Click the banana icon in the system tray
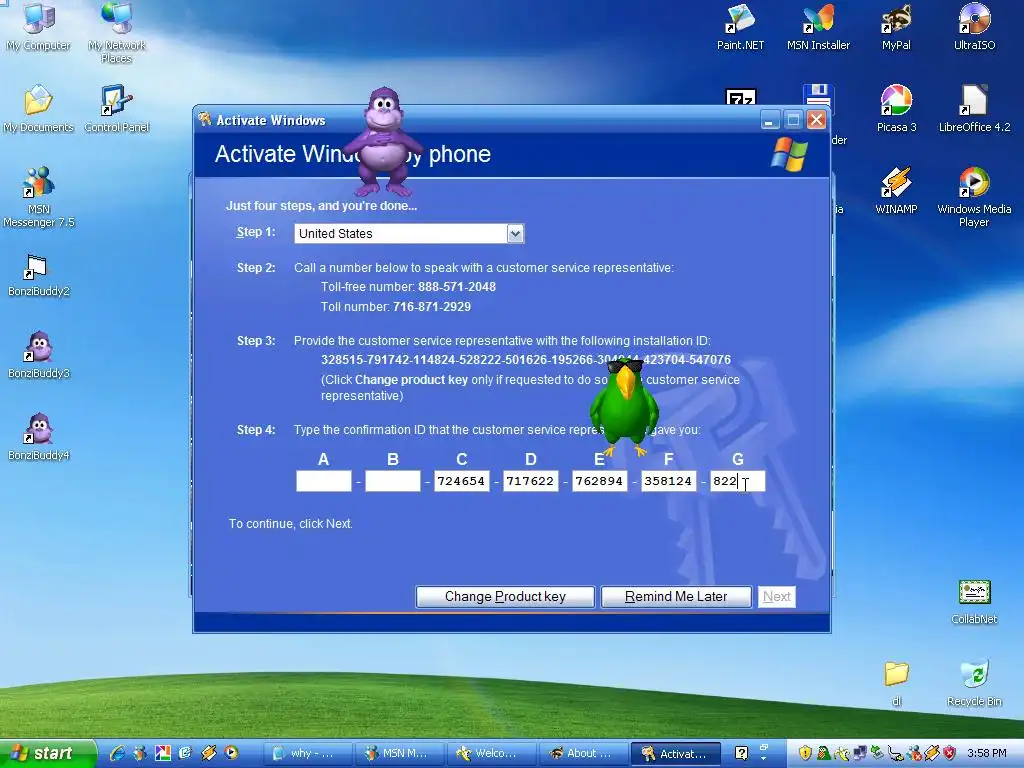The height and width of the screenshot is (768, 1024). click(x=842, y=753)
